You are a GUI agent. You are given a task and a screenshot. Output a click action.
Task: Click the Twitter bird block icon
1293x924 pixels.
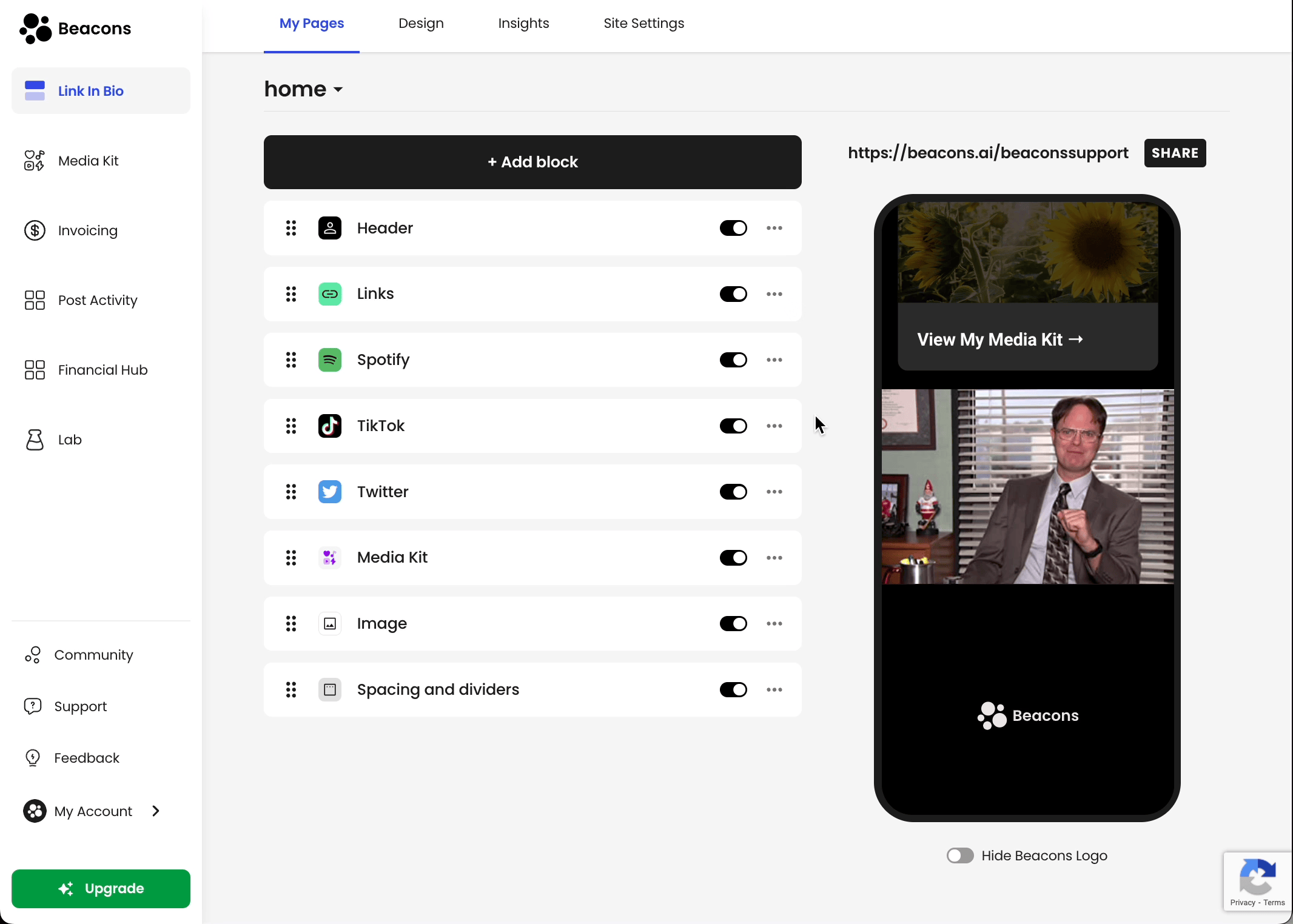330,492
